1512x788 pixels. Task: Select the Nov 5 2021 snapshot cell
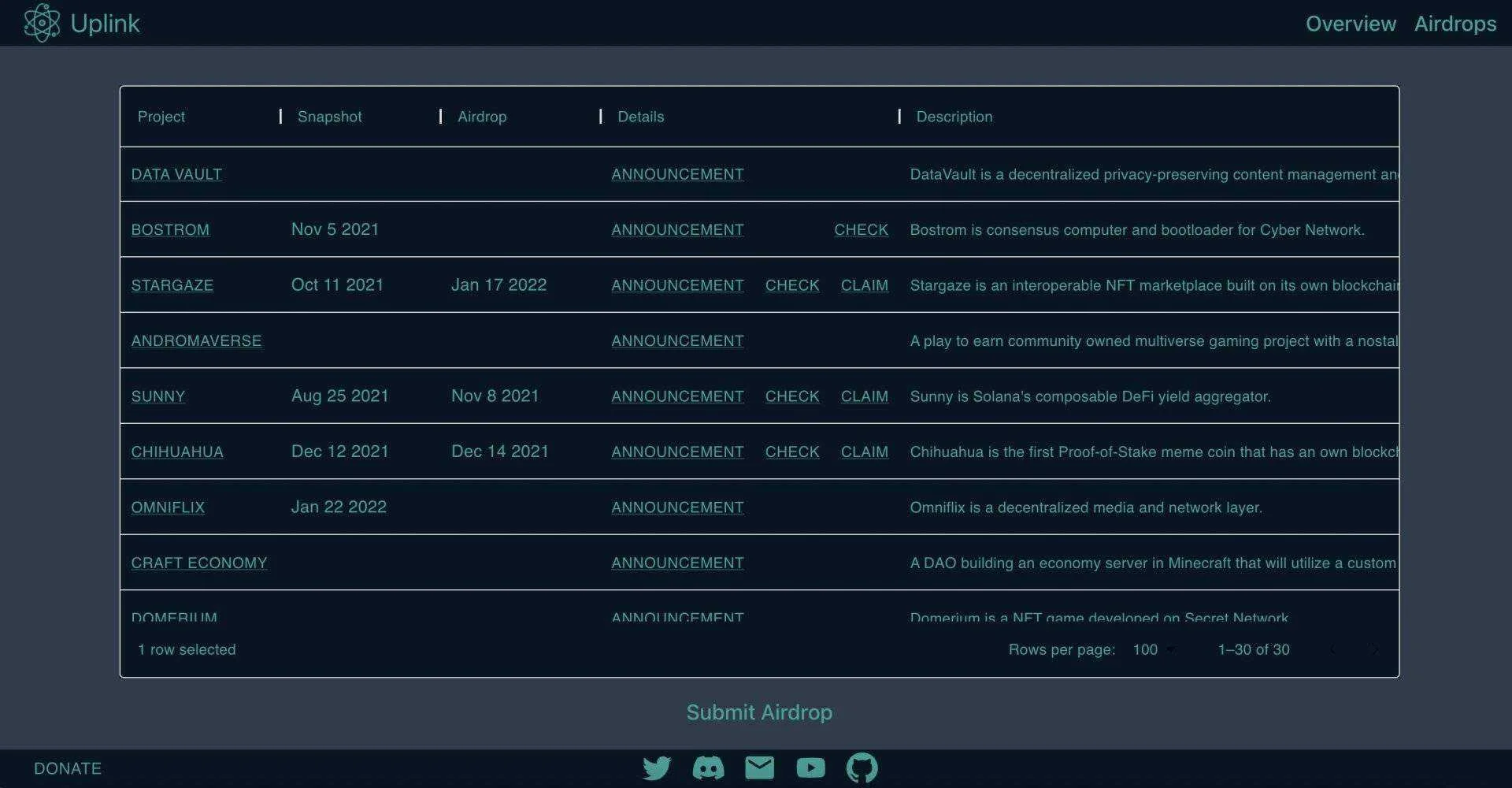pyautogui.click(x=335, y=229)
